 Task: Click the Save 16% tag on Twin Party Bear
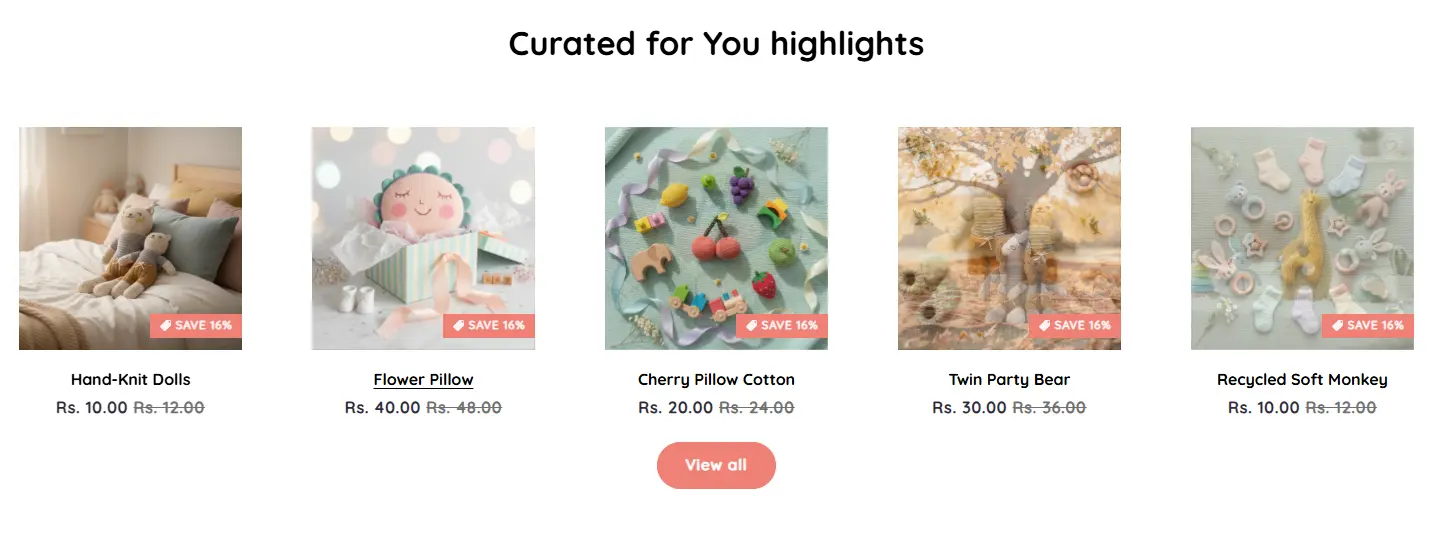1075,326
